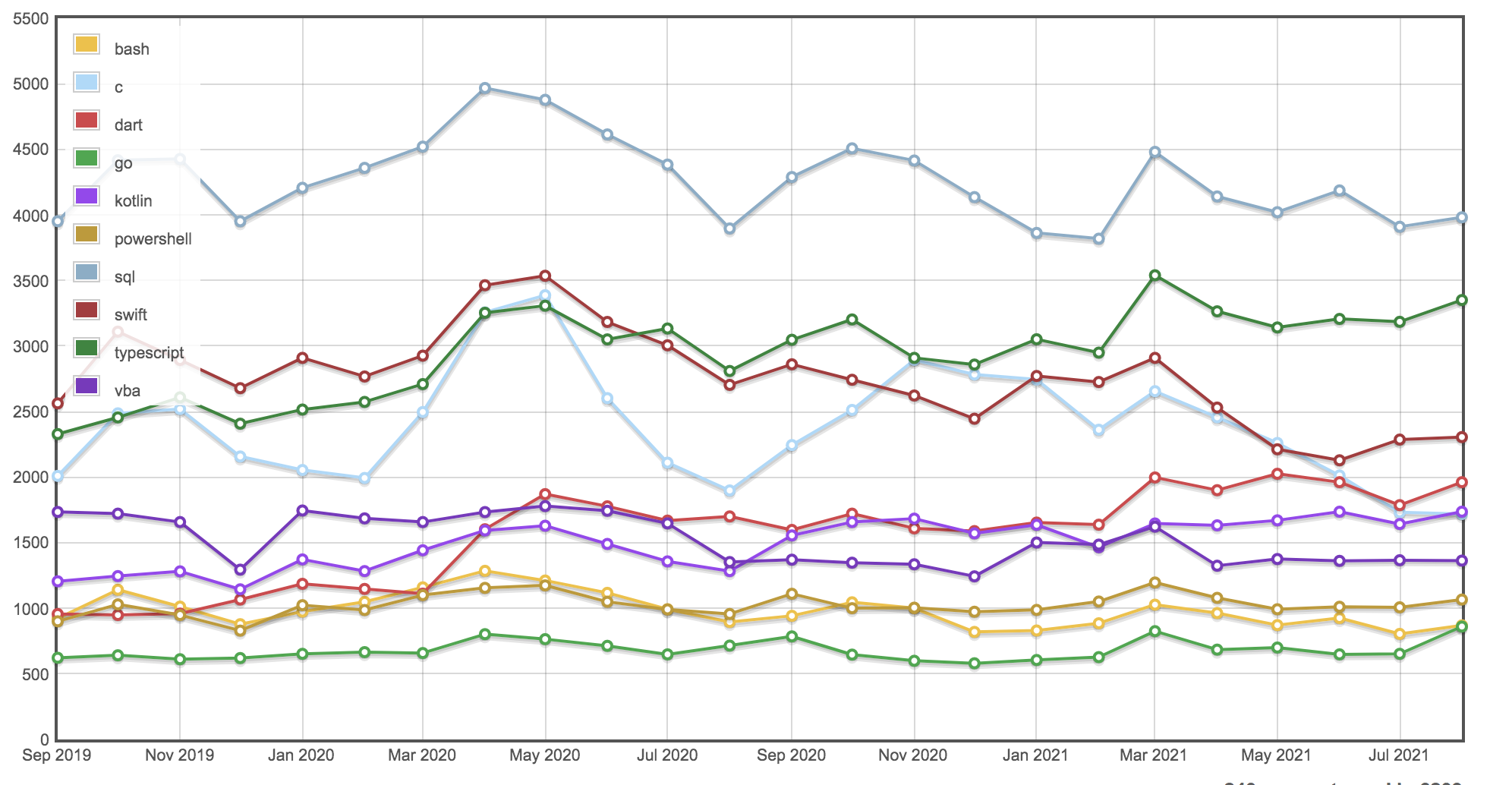
Task: Click the swift point at Sep 2019
Action: pos(58,403)
